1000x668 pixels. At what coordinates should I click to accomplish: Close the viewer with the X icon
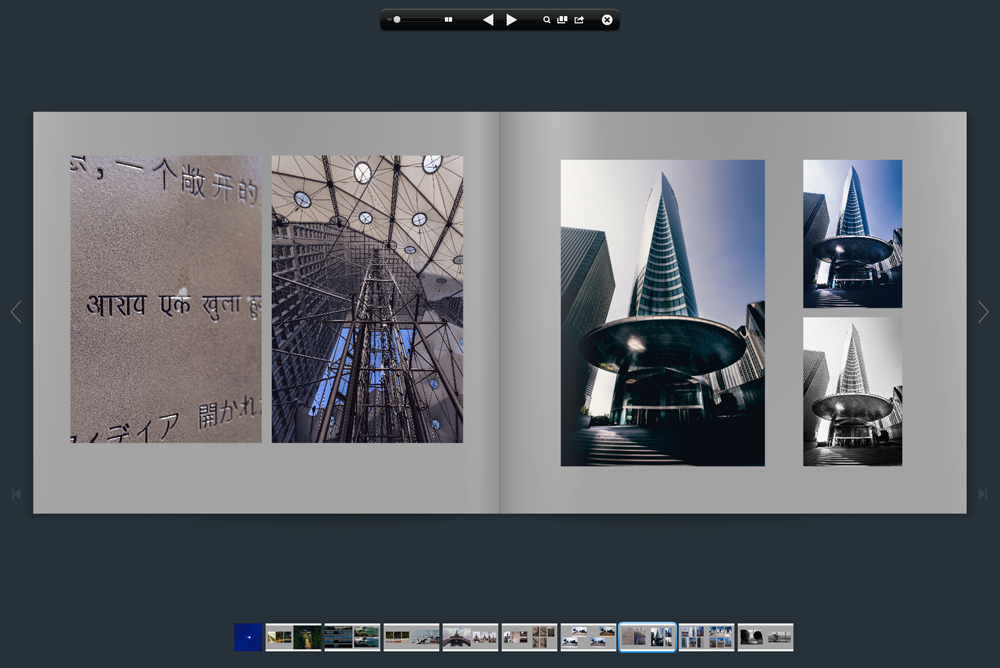pyautogui.click(x=607, y=20)
